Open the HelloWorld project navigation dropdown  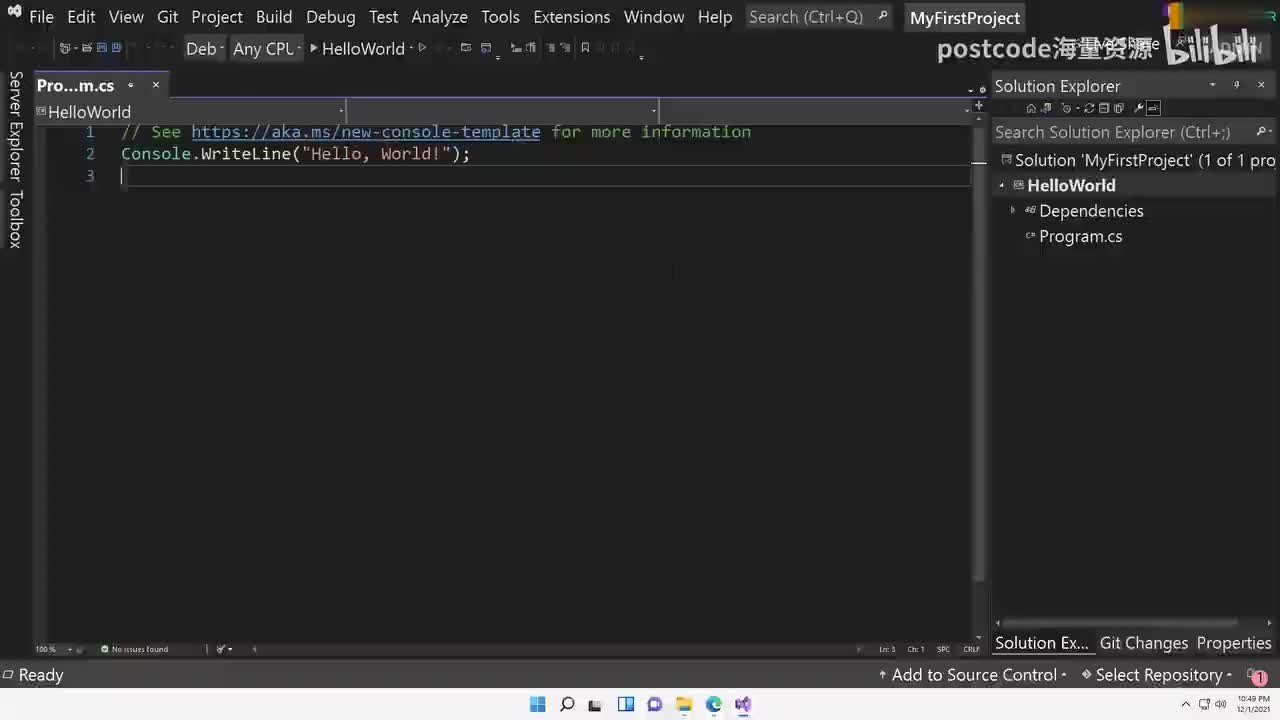(191, 111)
